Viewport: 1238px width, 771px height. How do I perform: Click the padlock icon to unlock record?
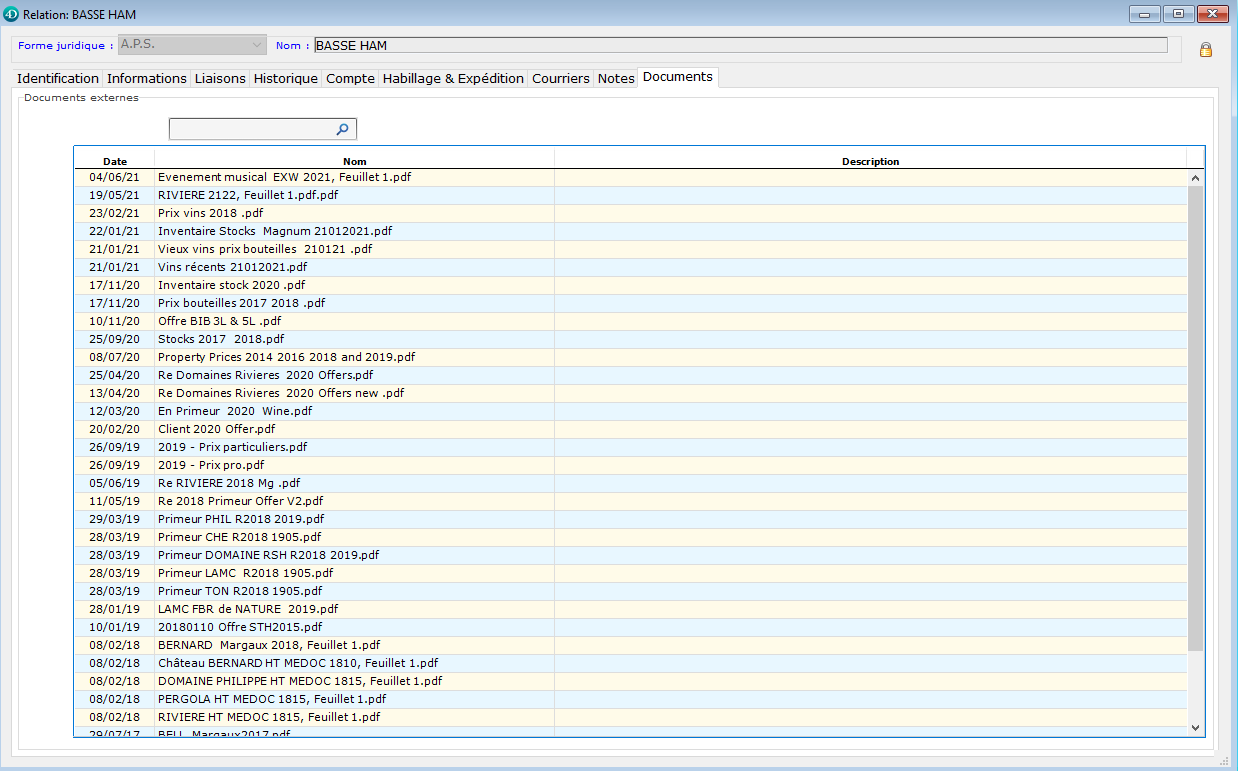pos(1205,50)
